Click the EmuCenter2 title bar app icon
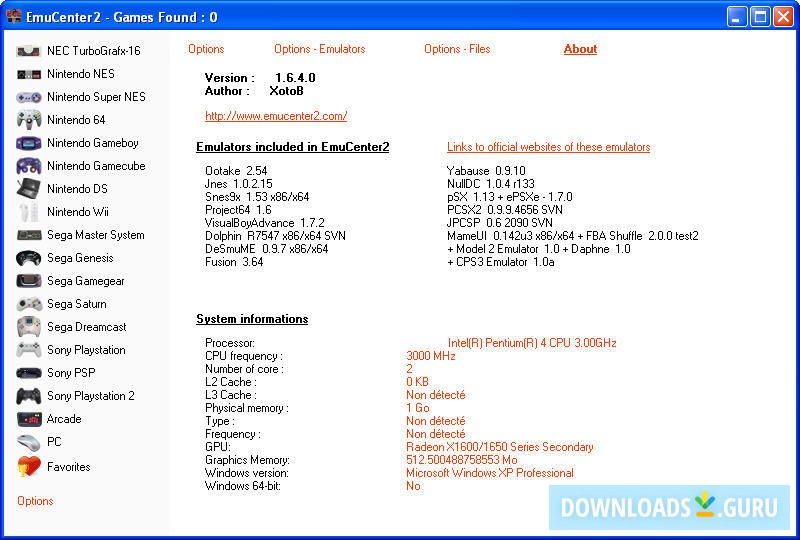The height and width of the screenshot is (540, 800). coord(14,16)
